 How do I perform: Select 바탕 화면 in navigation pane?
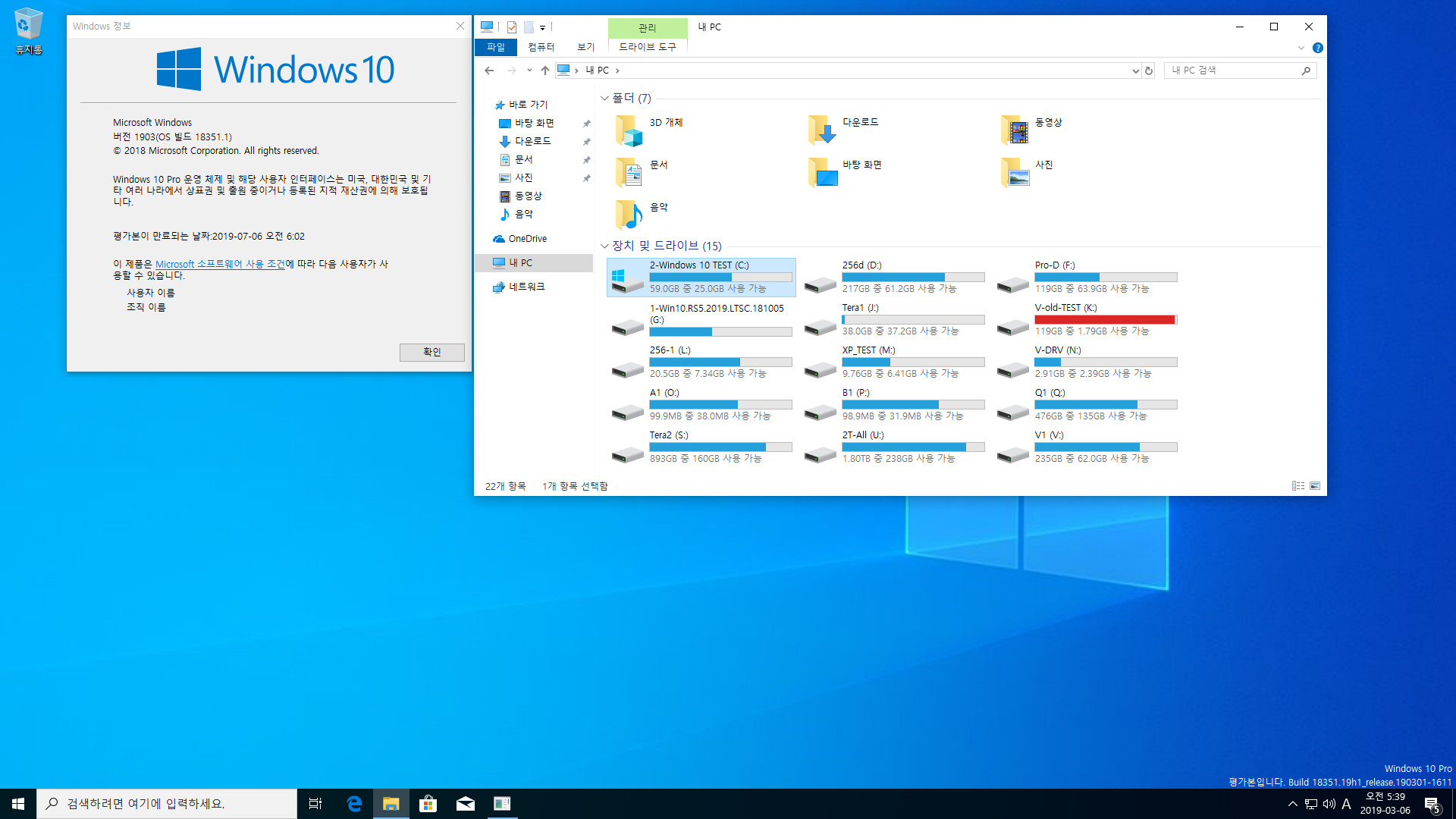(x=534, y=123)
